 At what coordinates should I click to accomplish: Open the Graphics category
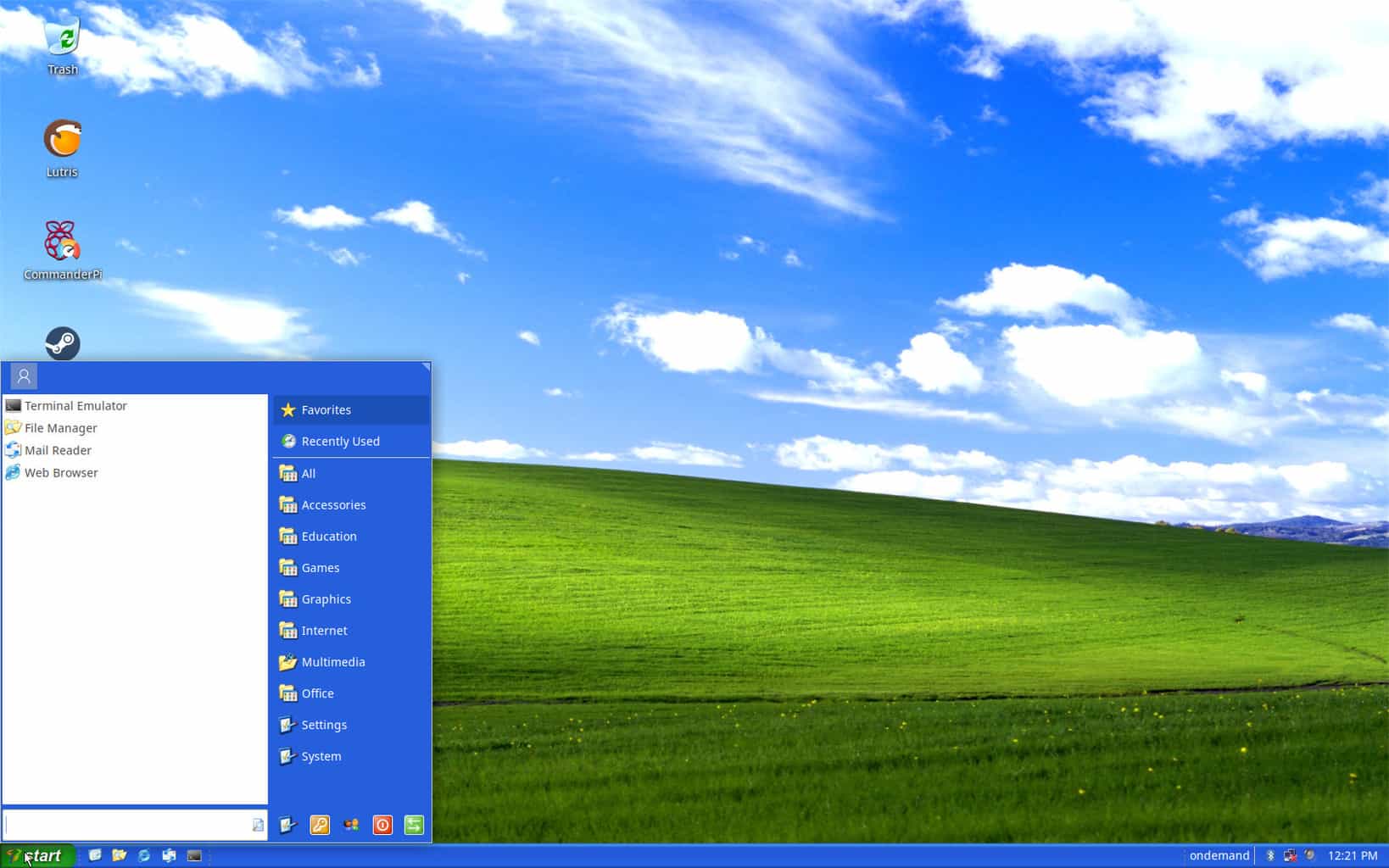(x=351, y=599)
